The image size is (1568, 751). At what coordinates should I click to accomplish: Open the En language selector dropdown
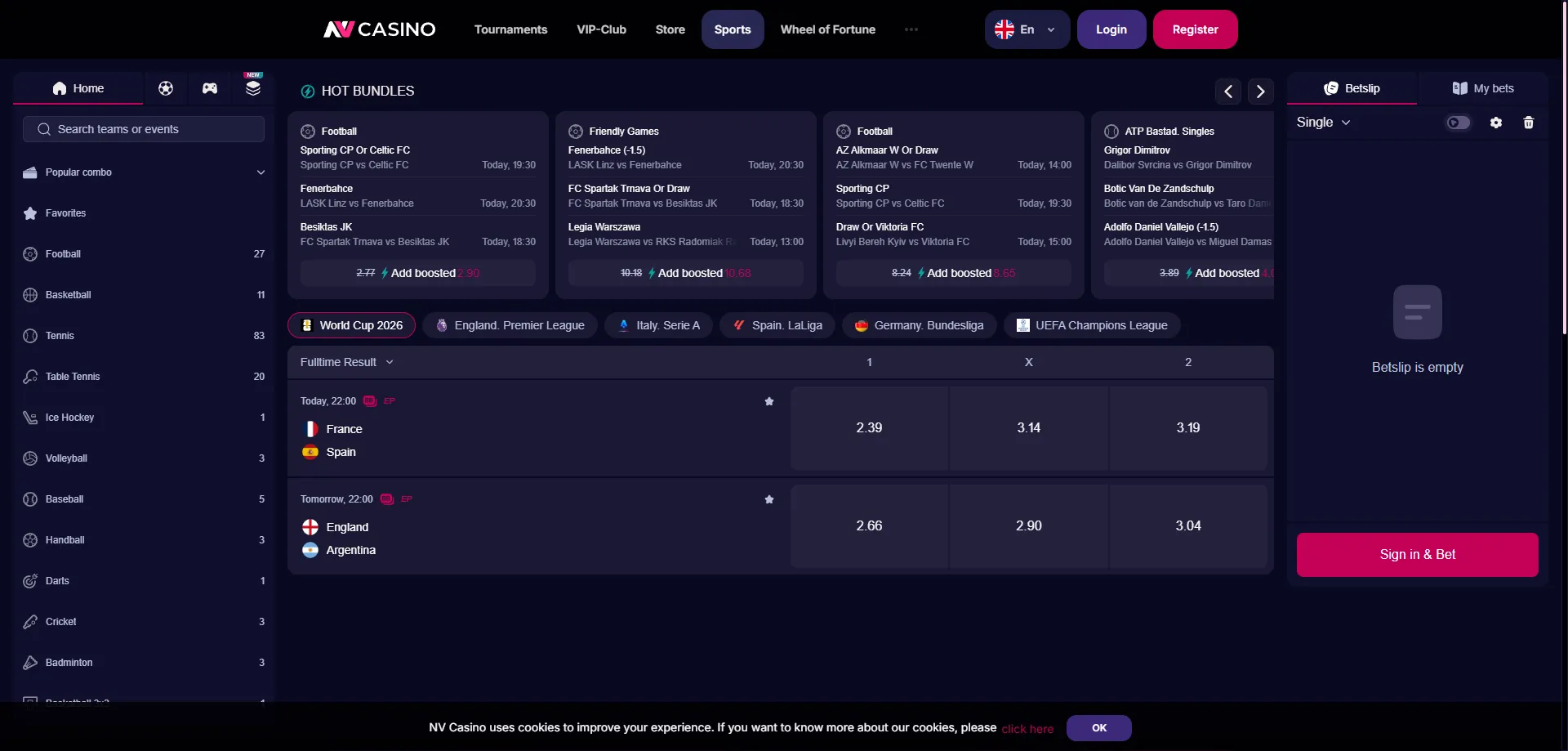point(1027,29)
